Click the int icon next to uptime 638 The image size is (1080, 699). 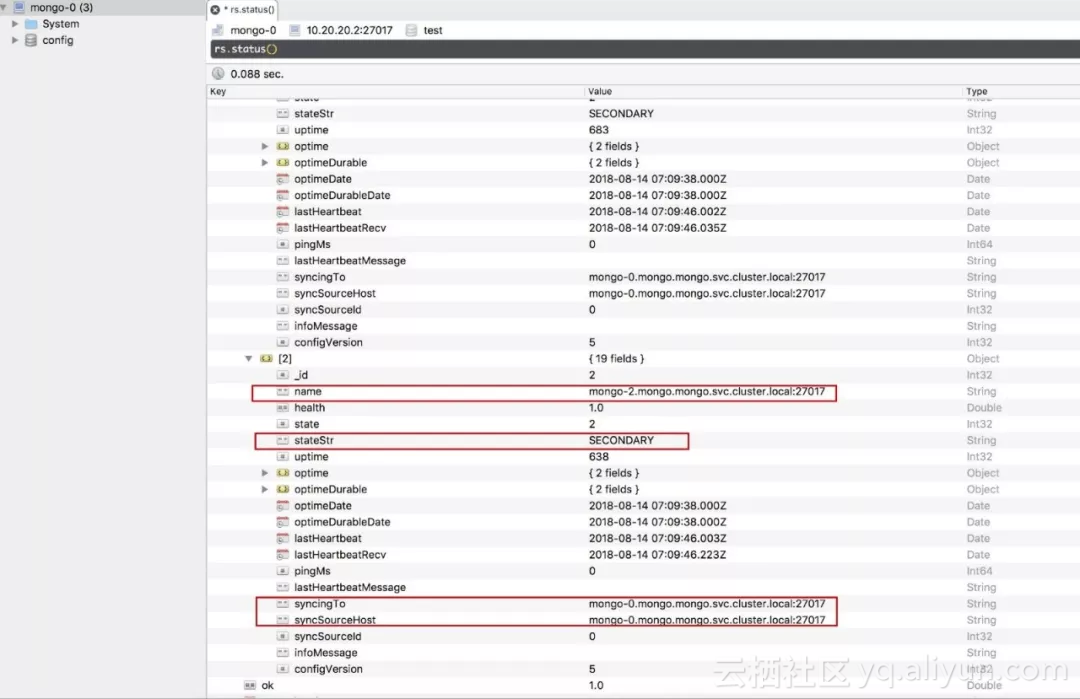(282, 457)
